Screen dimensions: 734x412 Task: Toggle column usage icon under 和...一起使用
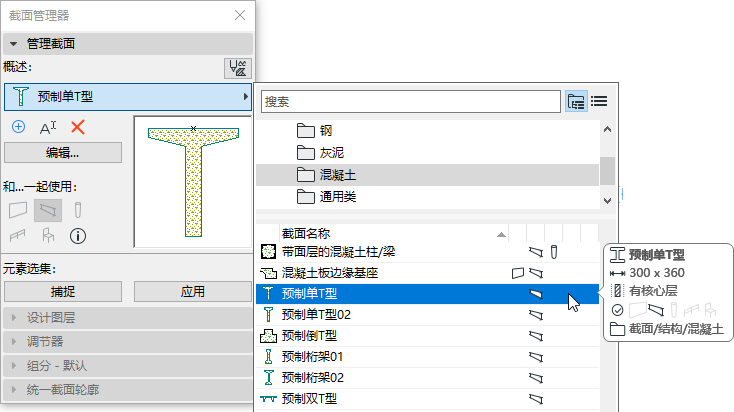click(78, 210)
